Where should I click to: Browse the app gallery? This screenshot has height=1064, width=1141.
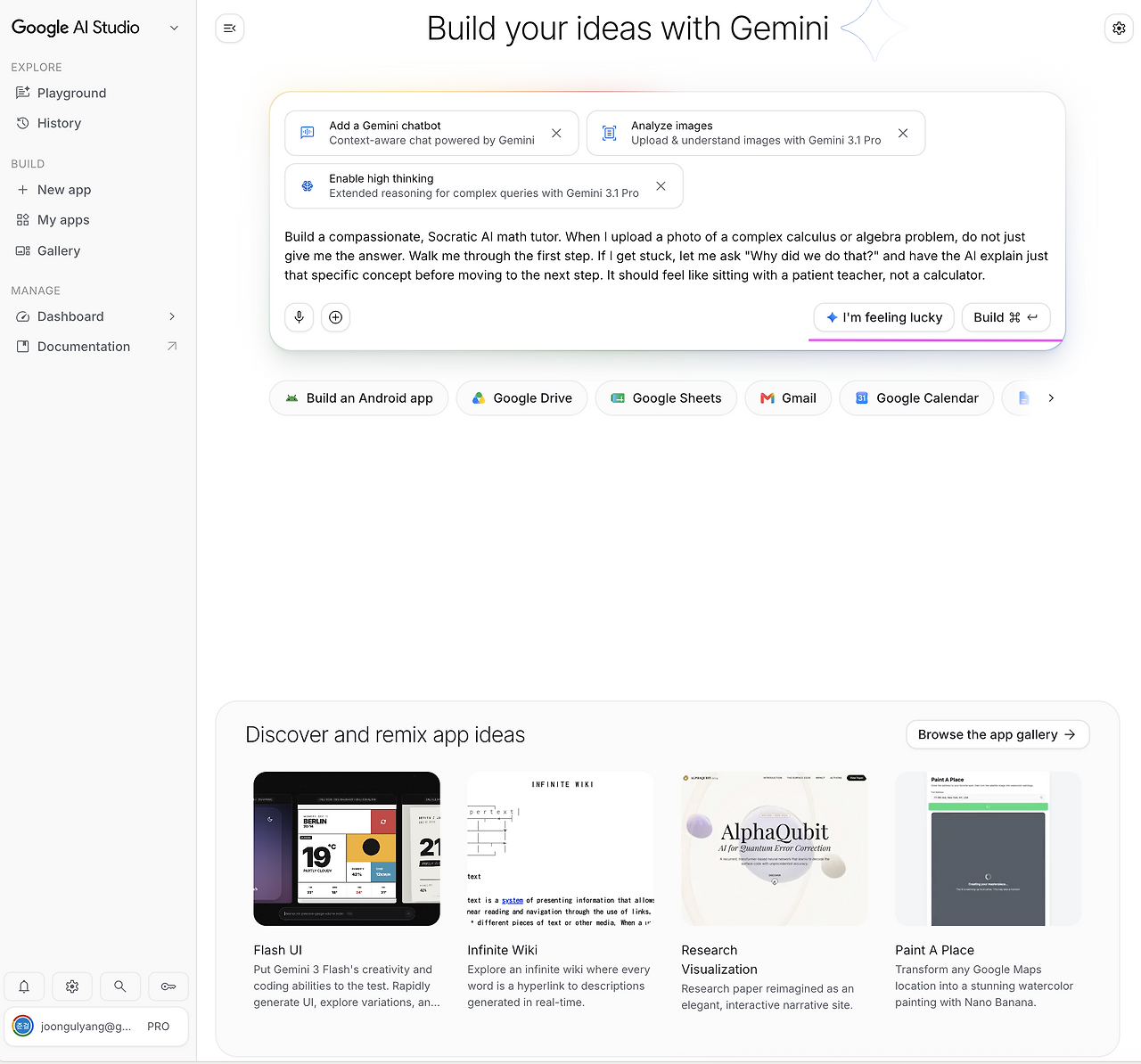[x=997, y=734]
